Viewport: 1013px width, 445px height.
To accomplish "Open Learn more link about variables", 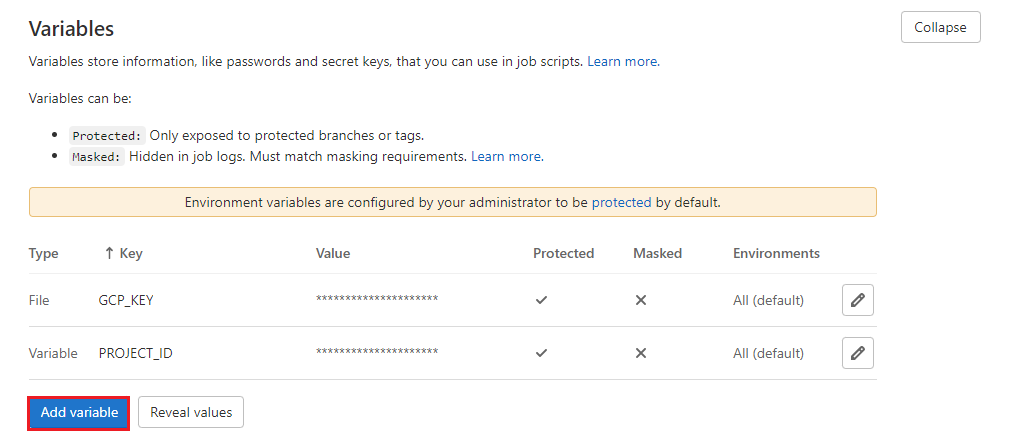I will click(622, 62).
